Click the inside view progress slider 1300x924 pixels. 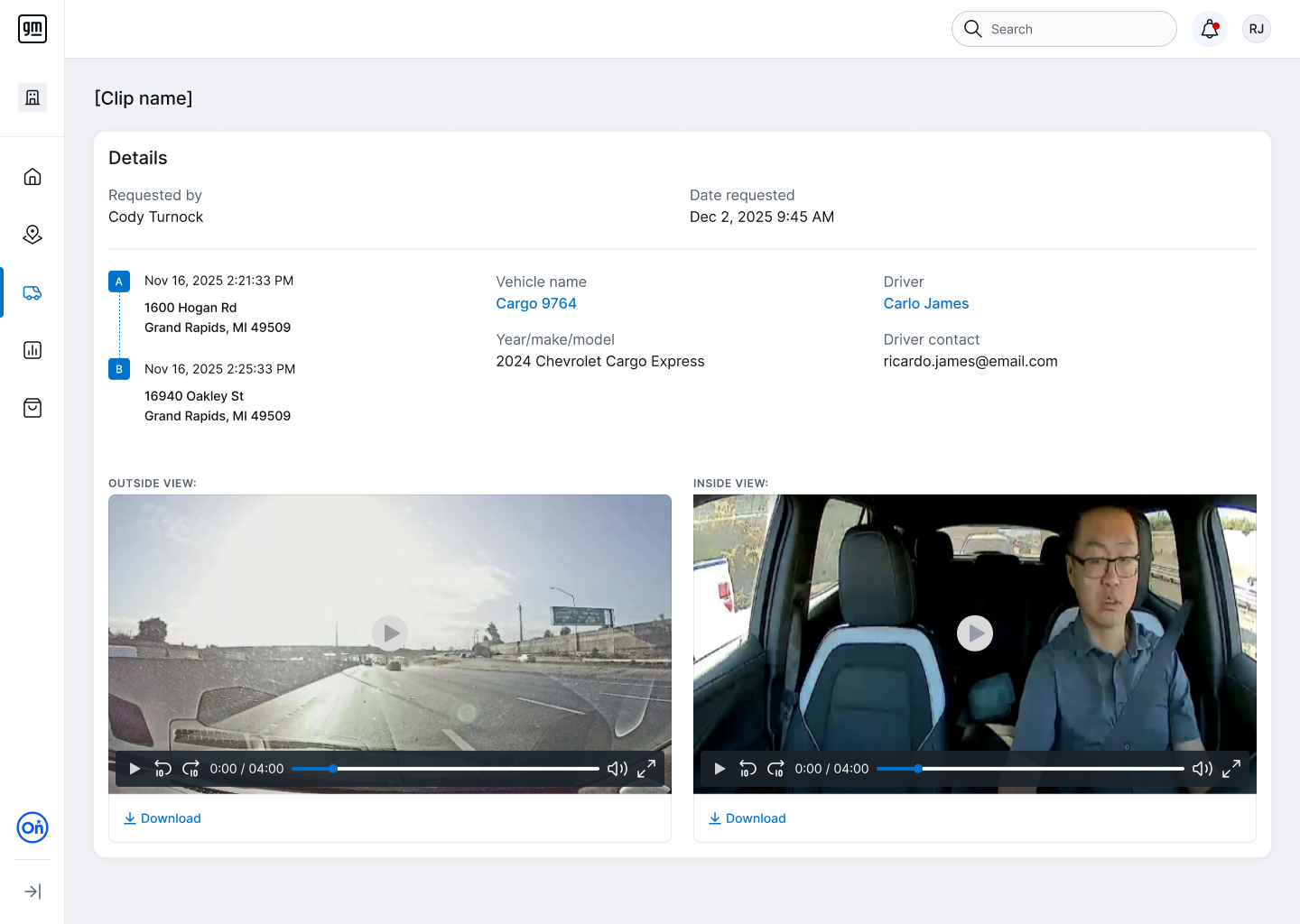click(x=1031, y=769)
